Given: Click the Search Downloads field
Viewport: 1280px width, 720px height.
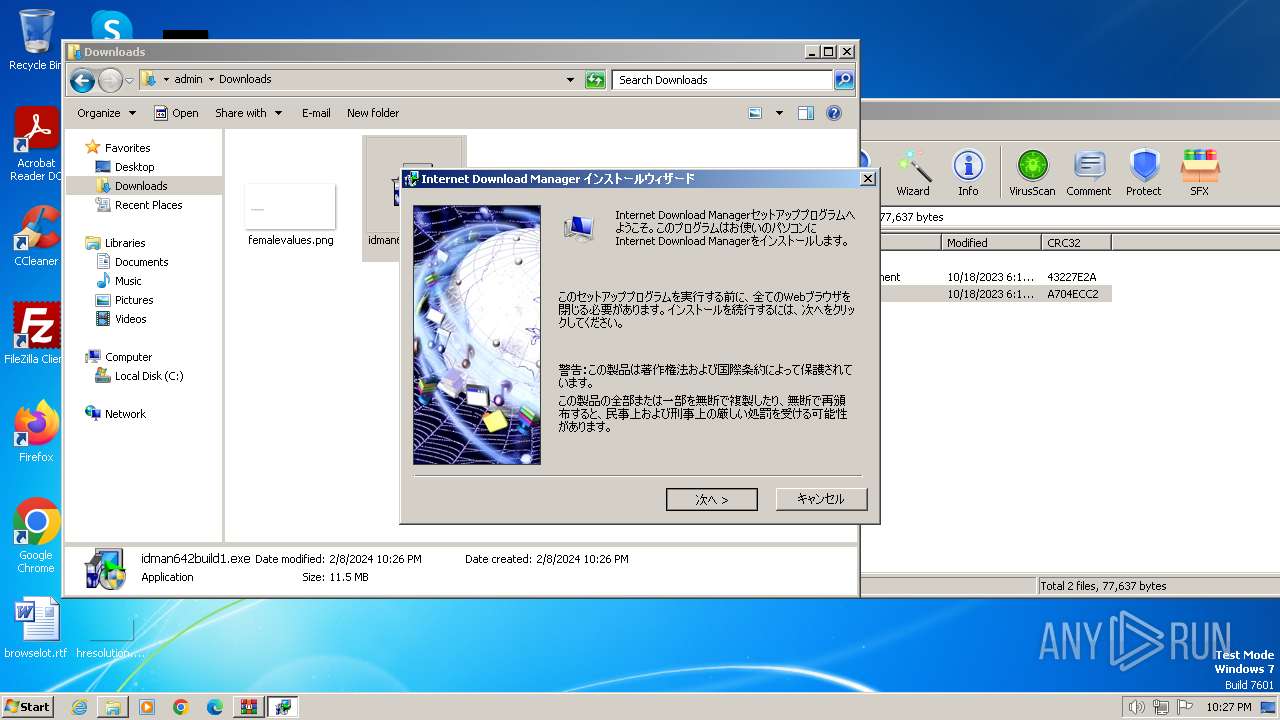Looking at the screenshot, I should click(x=723, y=80).
